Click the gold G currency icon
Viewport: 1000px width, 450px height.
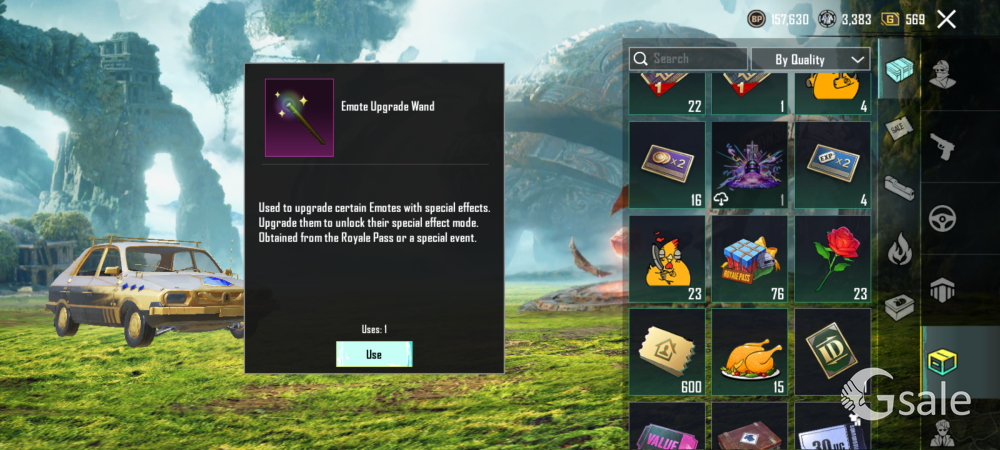[890, 19]
